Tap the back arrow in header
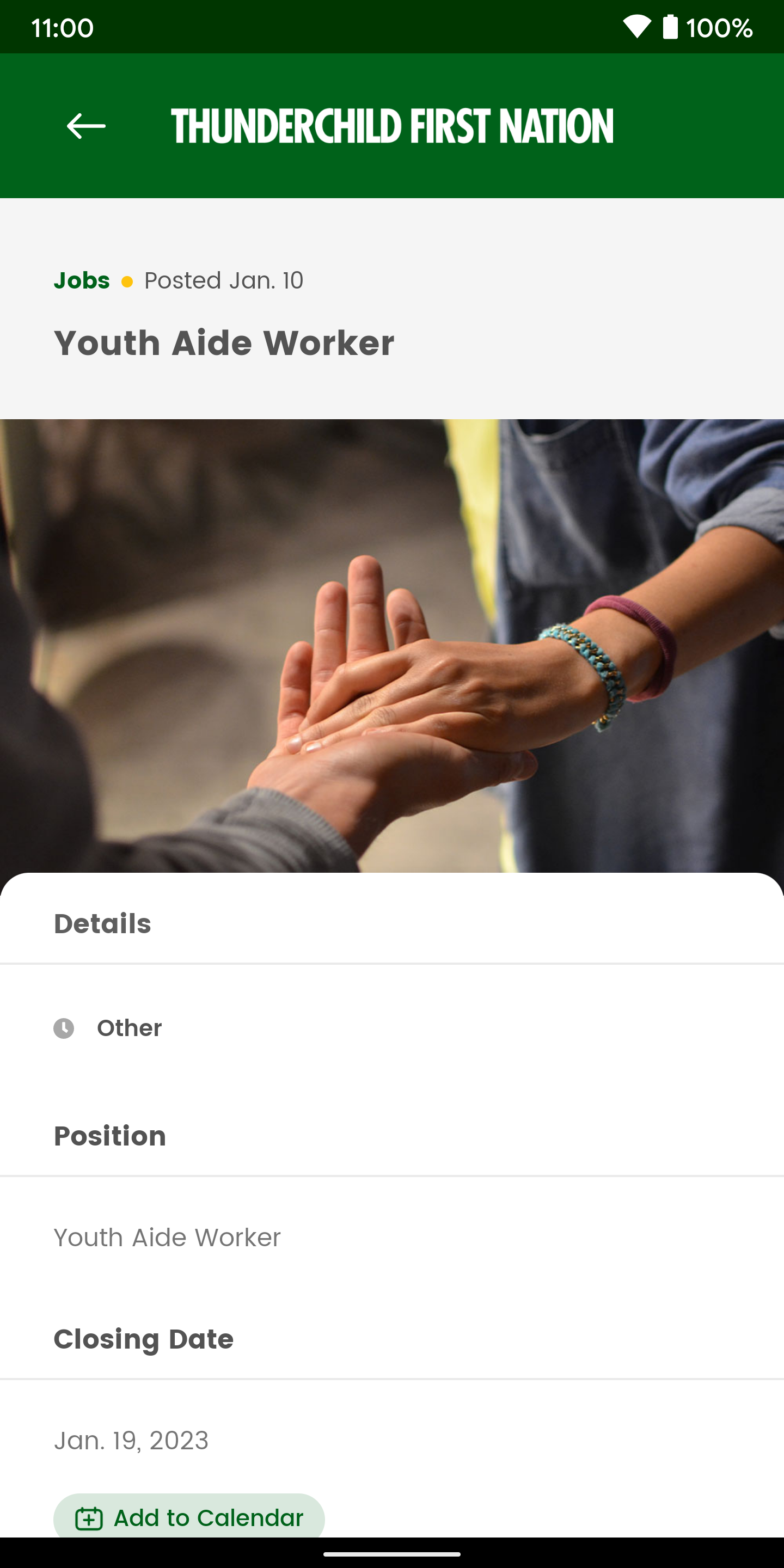 pyautogui.click(x=86, y=126)
